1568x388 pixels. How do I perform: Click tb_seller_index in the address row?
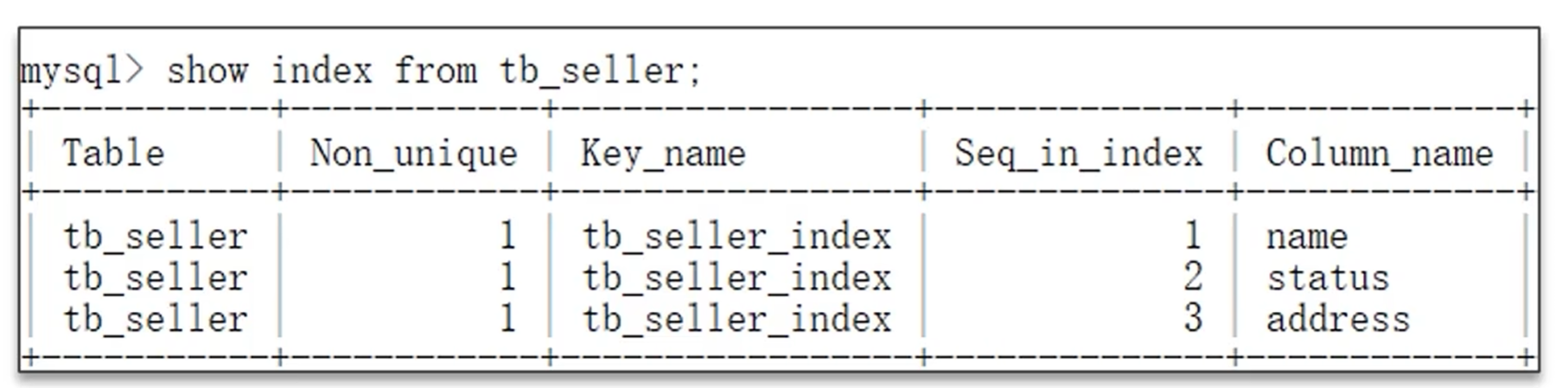[x=736, y=320]
